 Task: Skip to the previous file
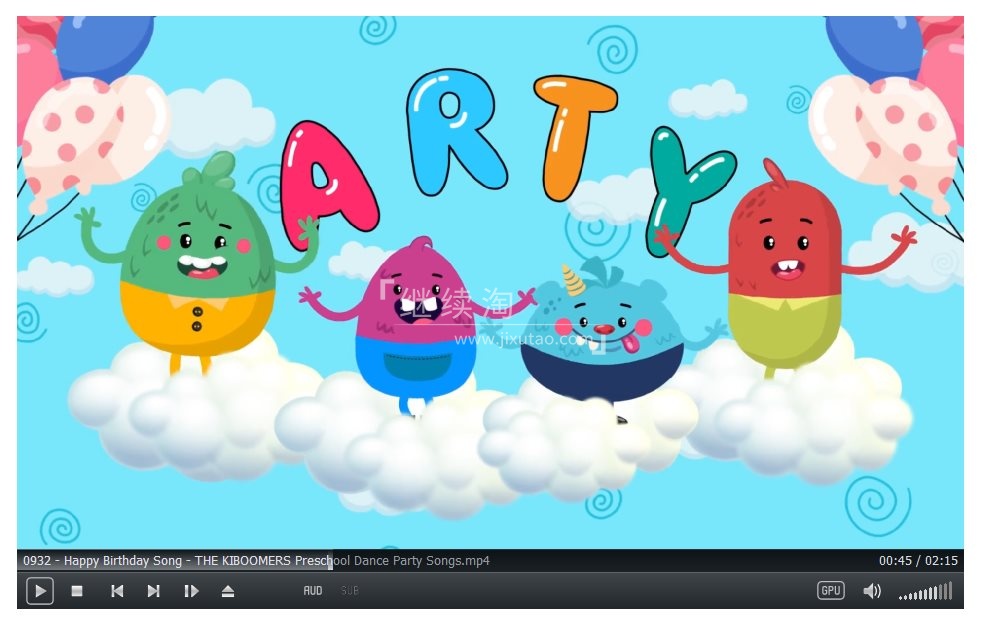117,591
